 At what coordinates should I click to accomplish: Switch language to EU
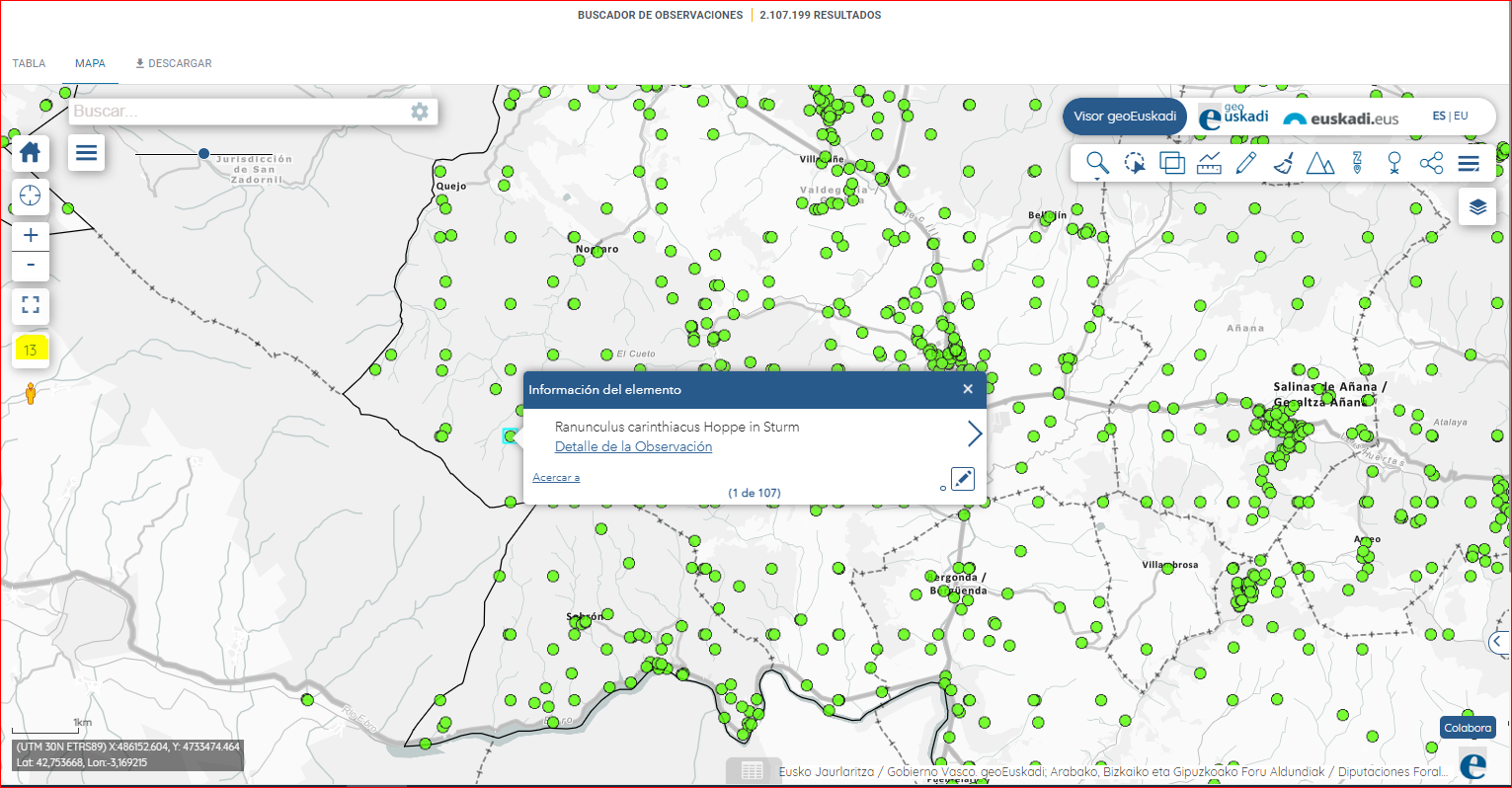click(x=1462, y=116)
